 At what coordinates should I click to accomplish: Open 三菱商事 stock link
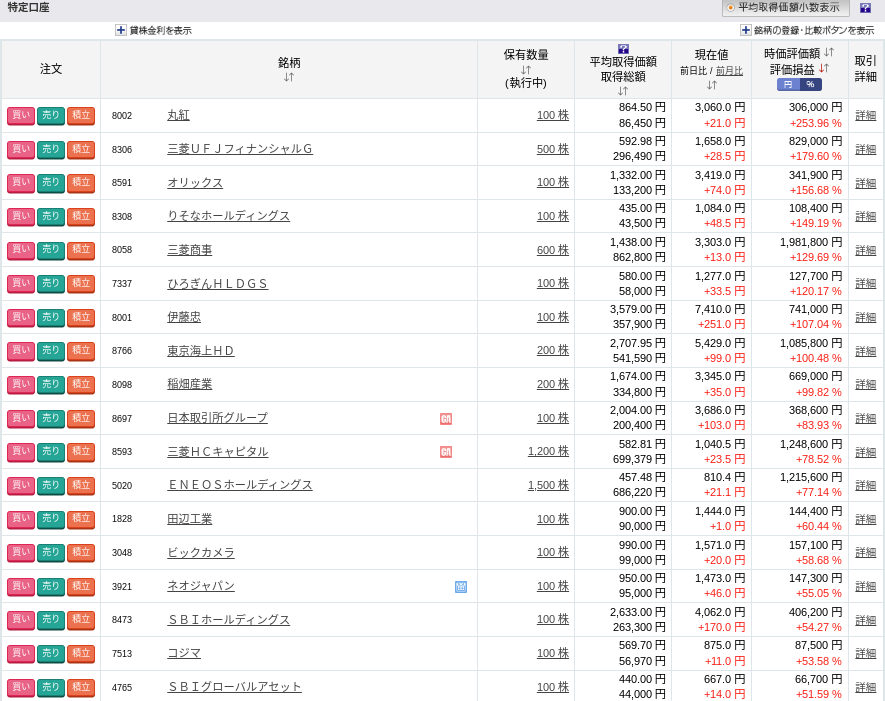coord(190,250)
